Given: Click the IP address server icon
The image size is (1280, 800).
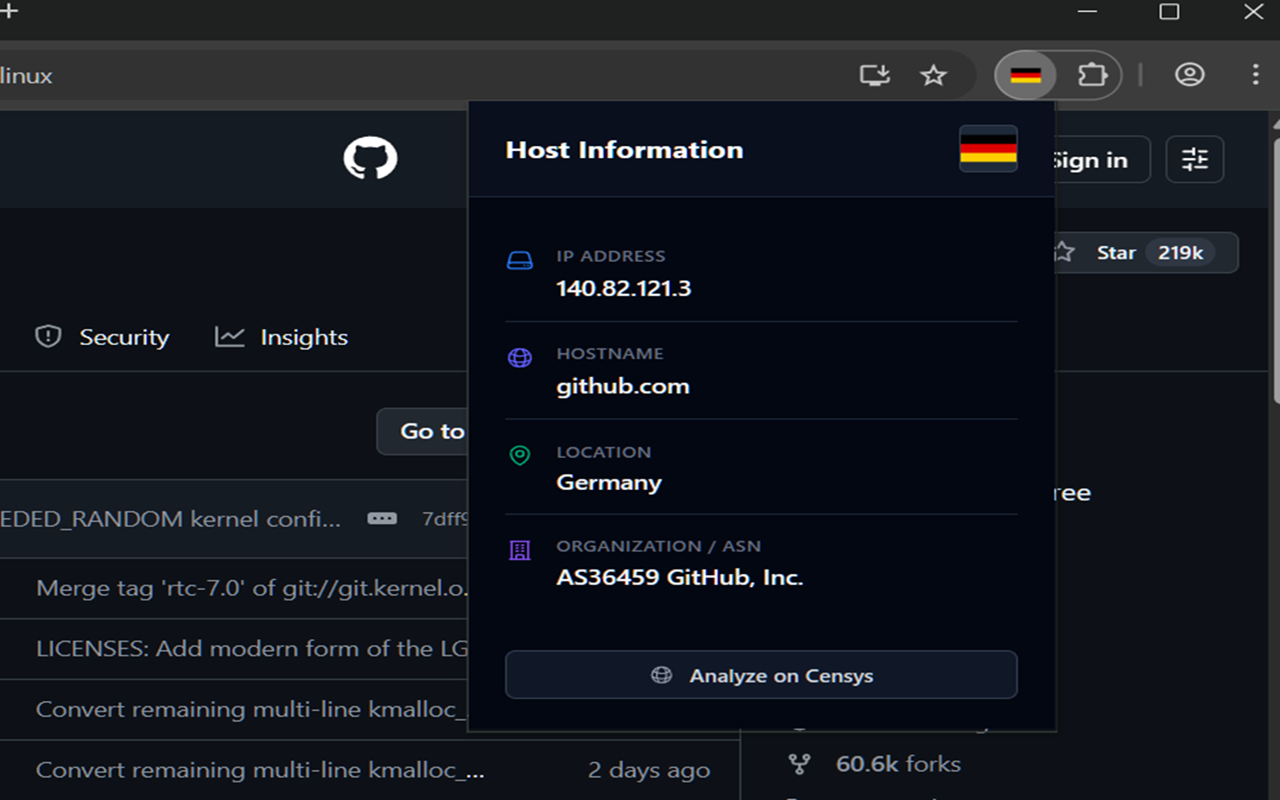Looking at the screenshot, I should point(520,262).
